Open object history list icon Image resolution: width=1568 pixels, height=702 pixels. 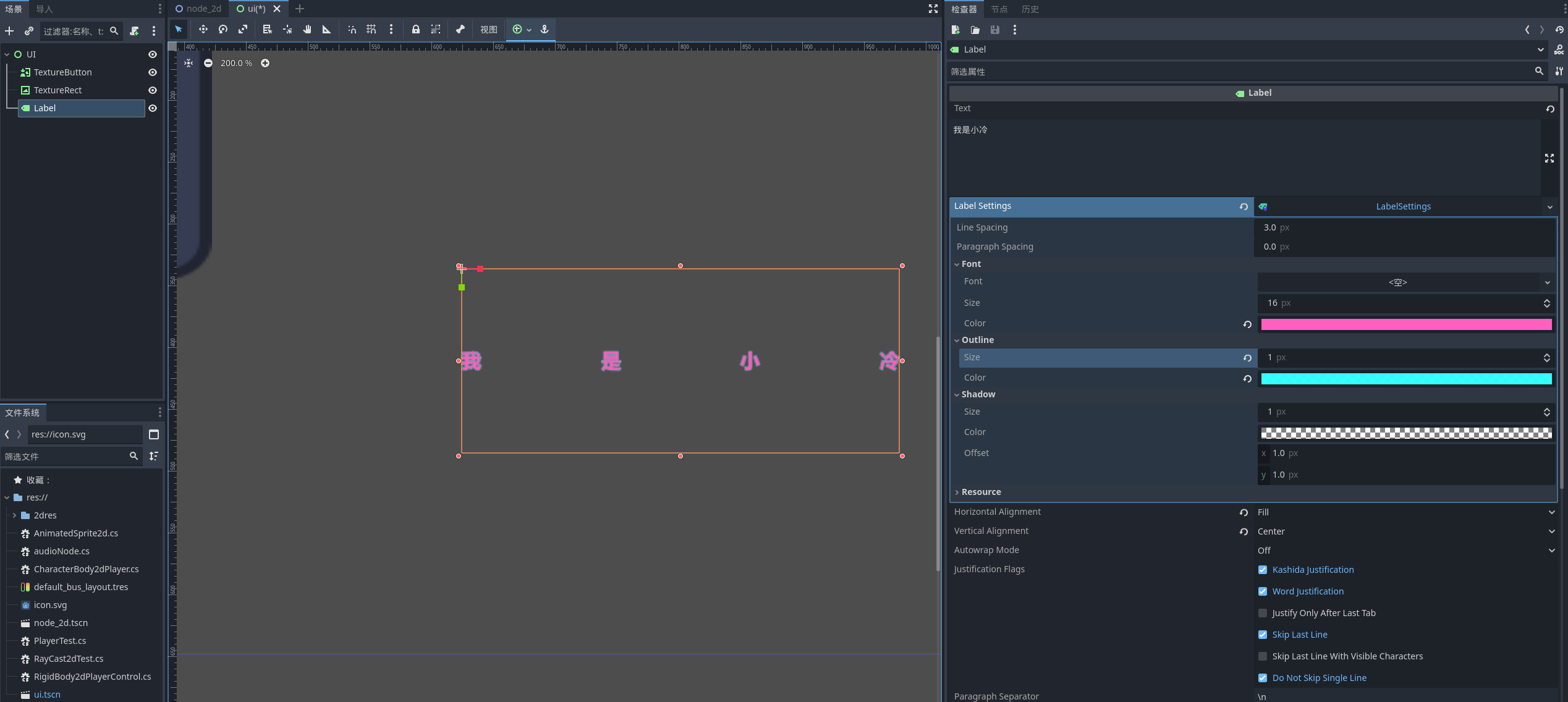click(1559, 30)
